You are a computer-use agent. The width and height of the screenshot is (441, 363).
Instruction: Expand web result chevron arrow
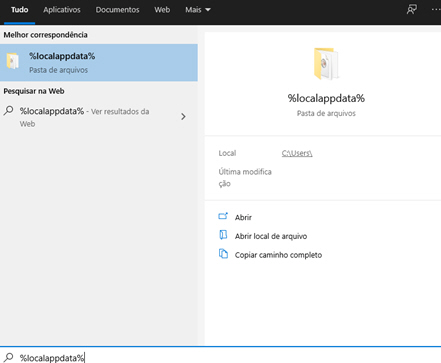click(183, 116)
